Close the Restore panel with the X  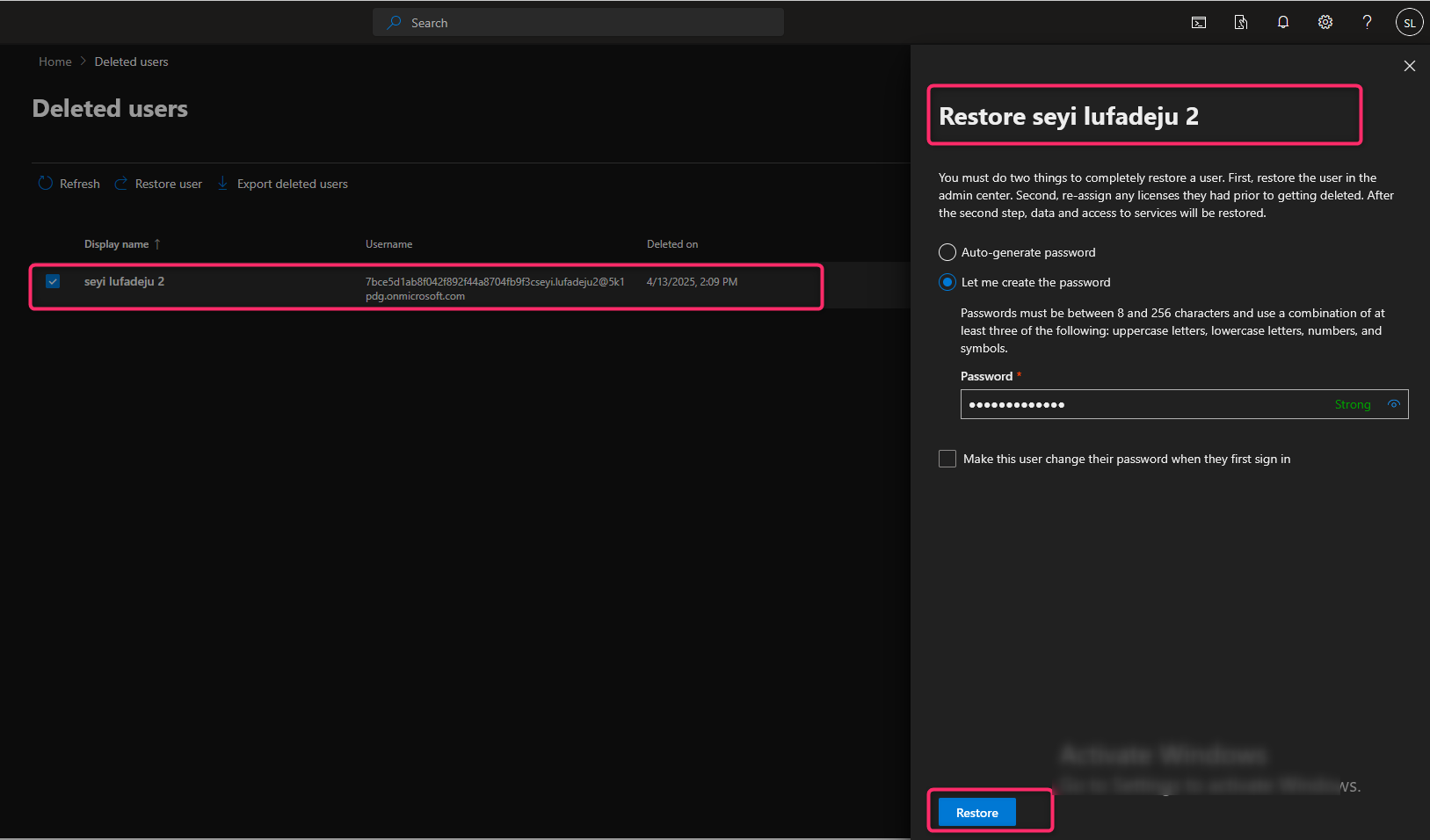click(x=1410, y=66)
